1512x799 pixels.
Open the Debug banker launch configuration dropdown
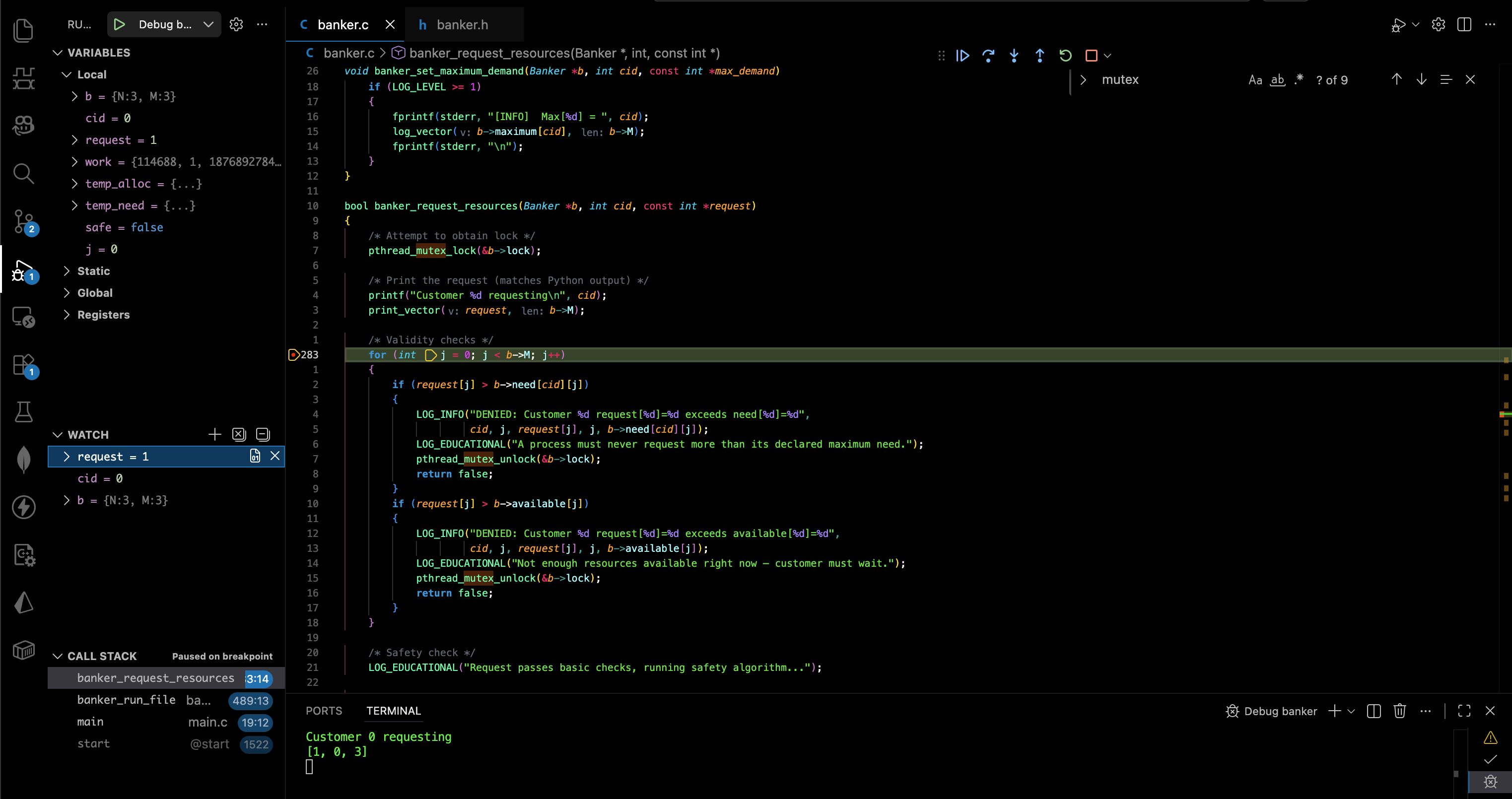208,25
